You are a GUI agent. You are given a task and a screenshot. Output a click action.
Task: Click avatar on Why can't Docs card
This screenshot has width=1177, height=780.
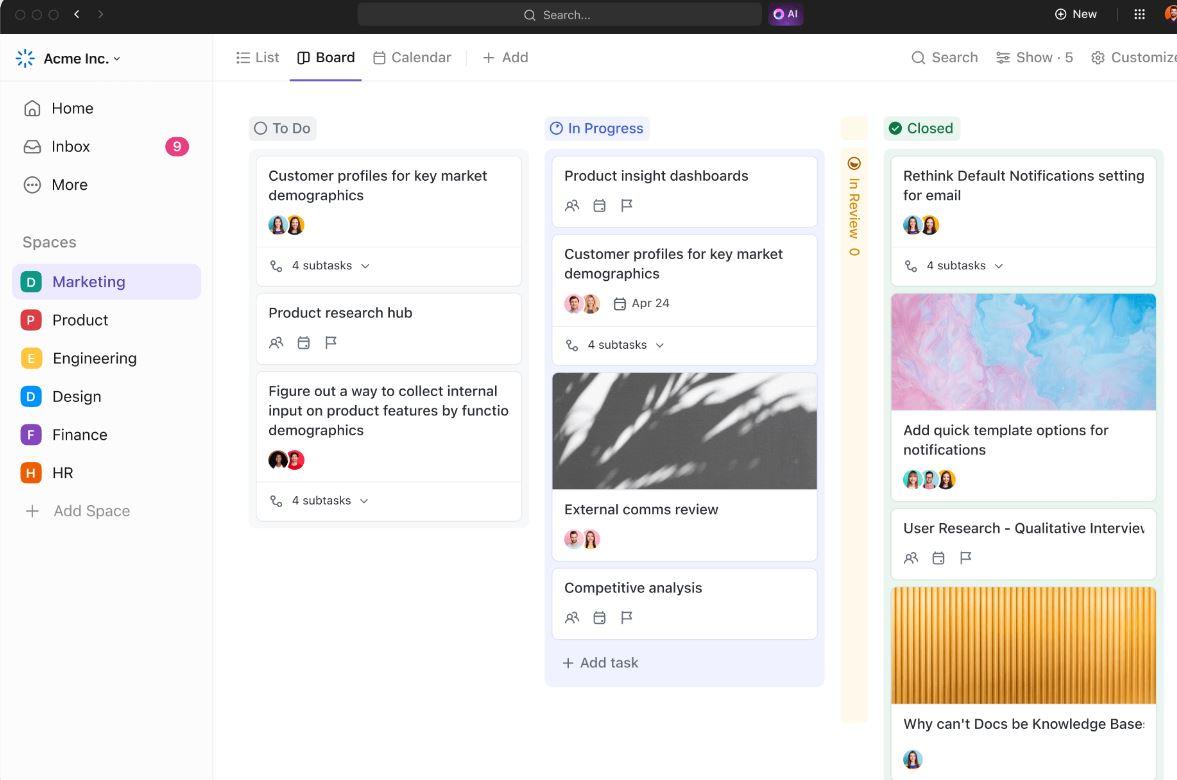click(913, 760)
